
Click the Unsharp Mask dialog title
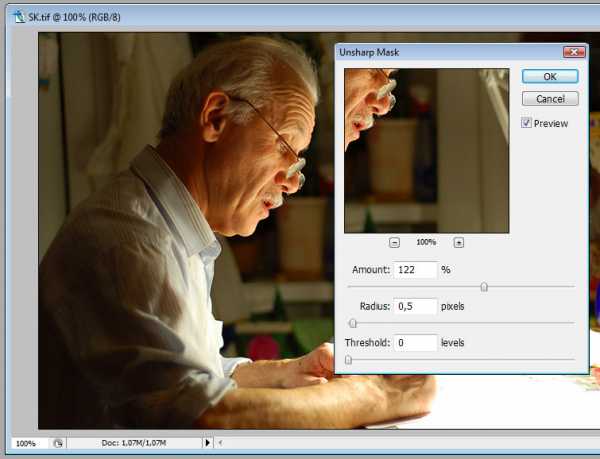coord(369,52)
